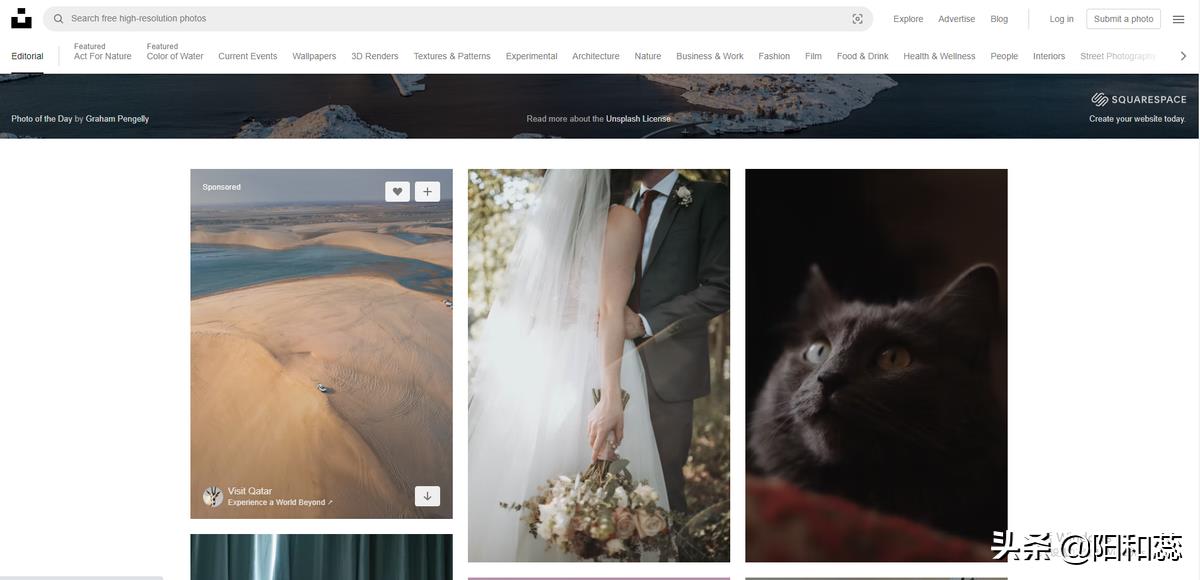Click the Log in link
The height and width of the screenshot is (580, 1200).
click(1061, 19)
